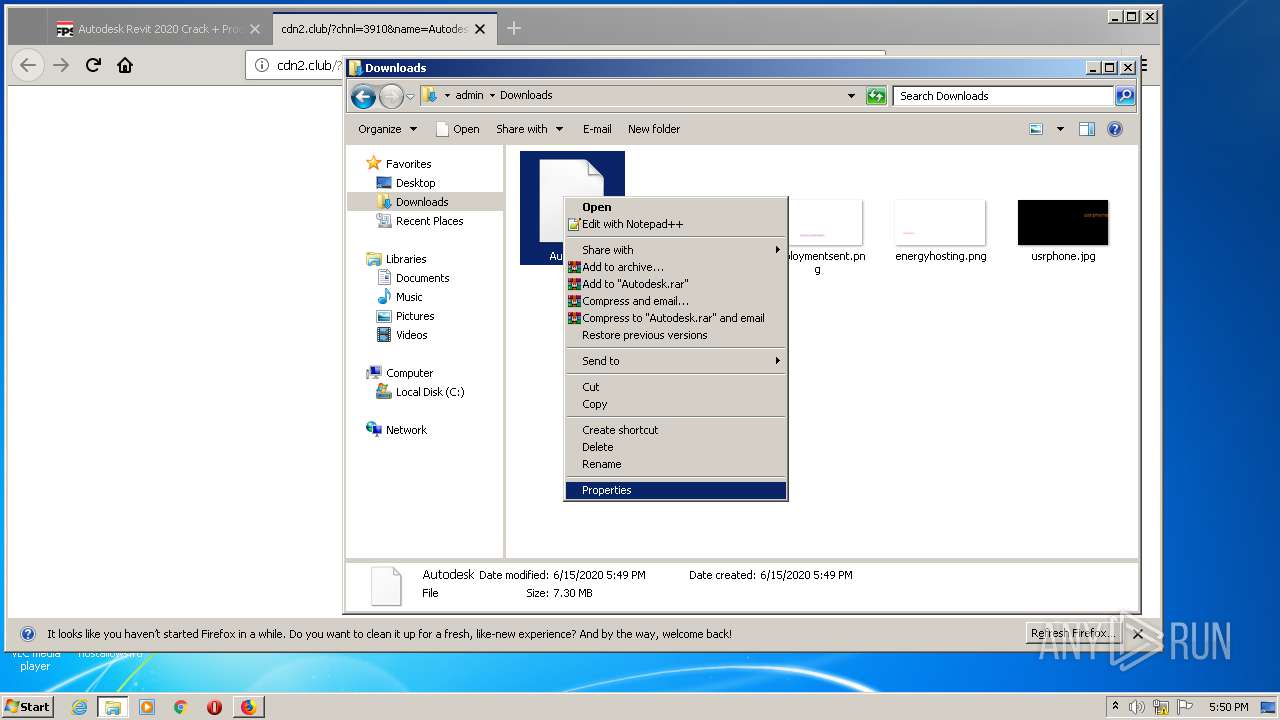This screenshot has height=720, width=1280.
Task: Choose Rename from the context menu
Action: (x=676, y=464)
